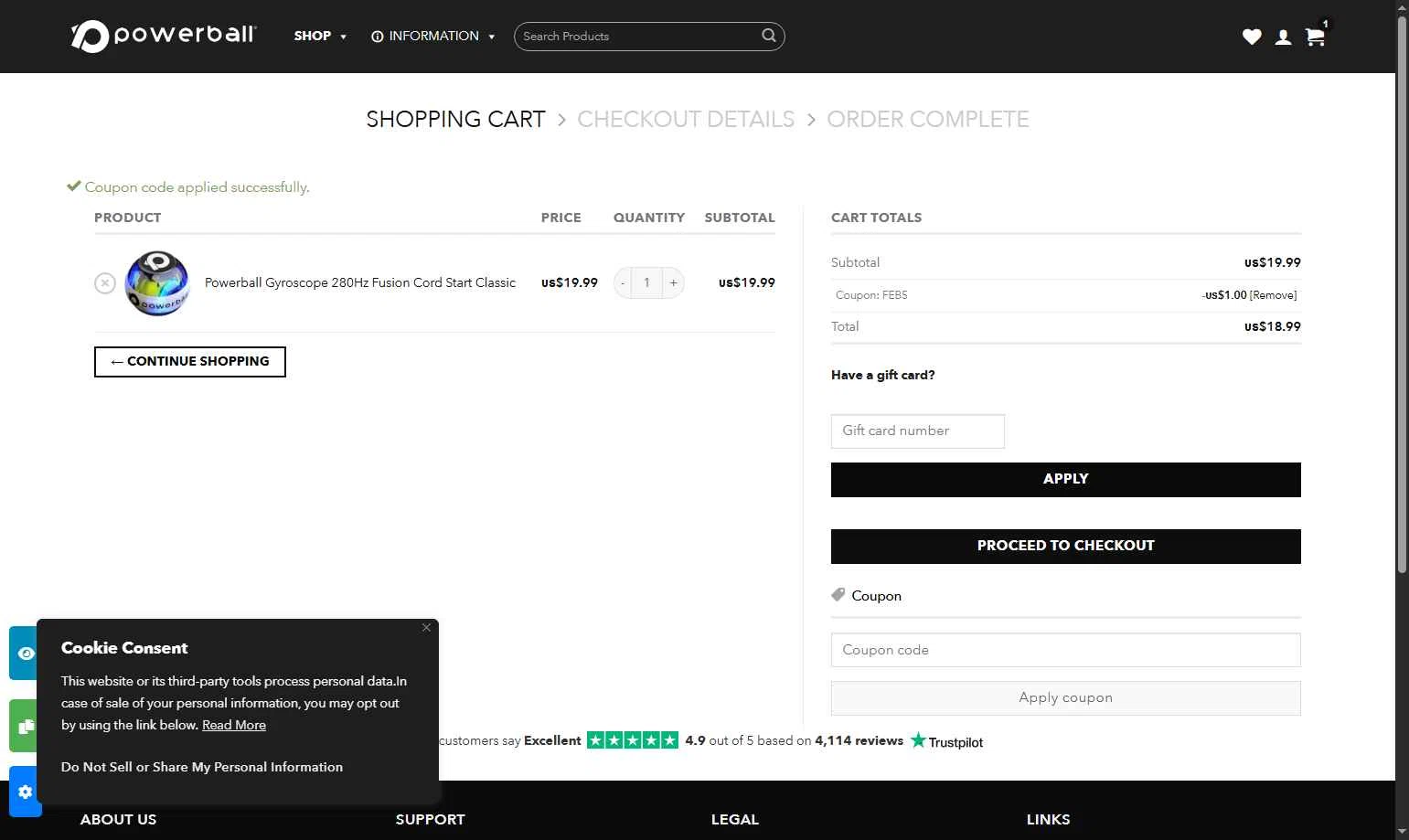
Task: Remove Powerball Gyroscope from cart
Action: tap(105, 283)
